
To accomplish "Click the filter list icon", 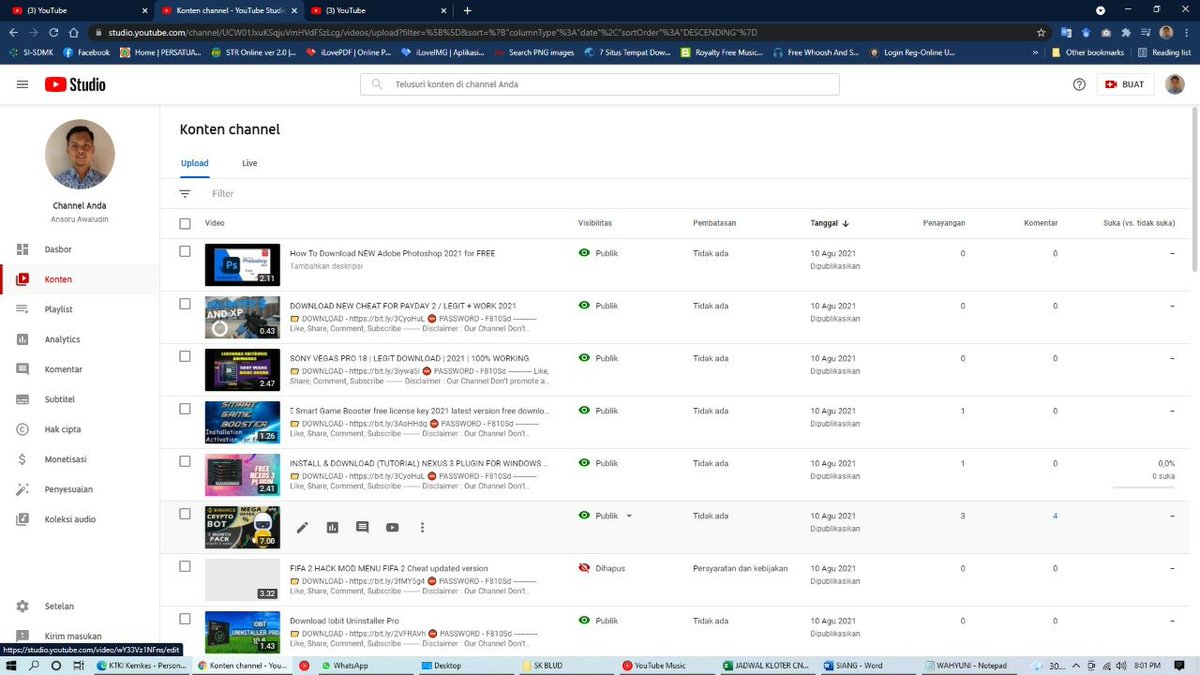I will click(185, 194).
